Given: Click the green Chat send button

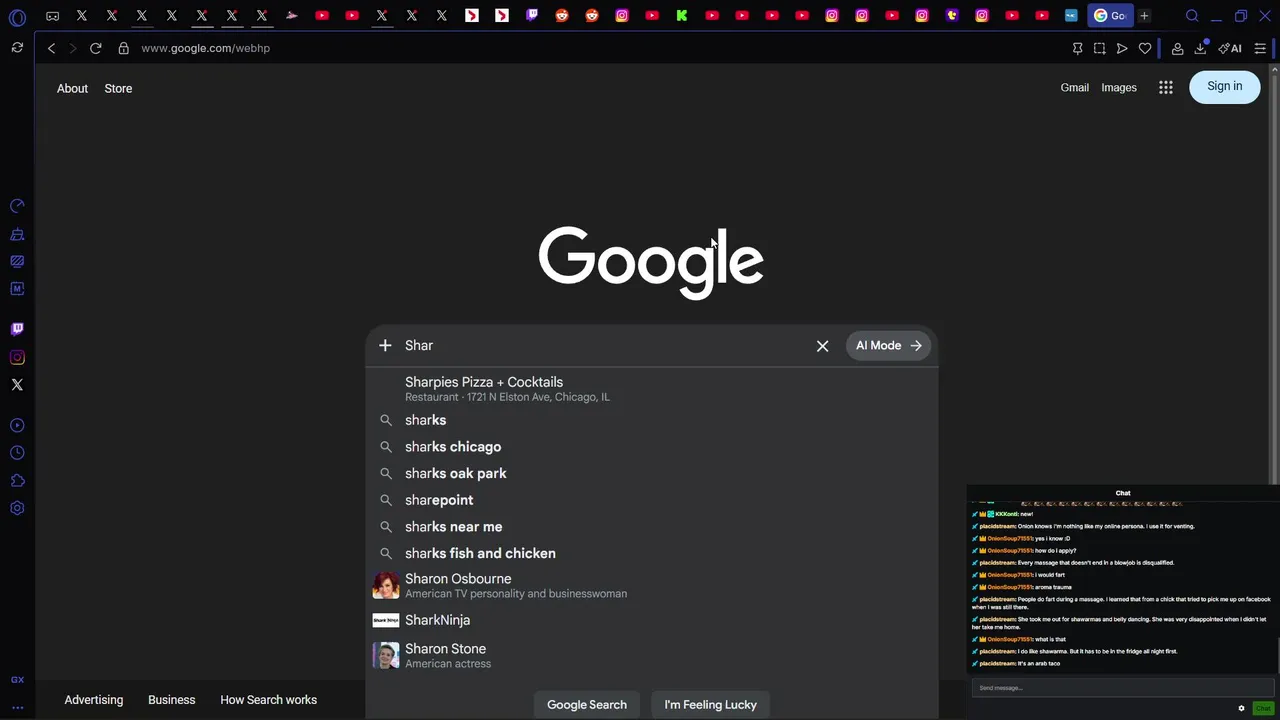Looking at the screenshot, I should pos(1263,708).
